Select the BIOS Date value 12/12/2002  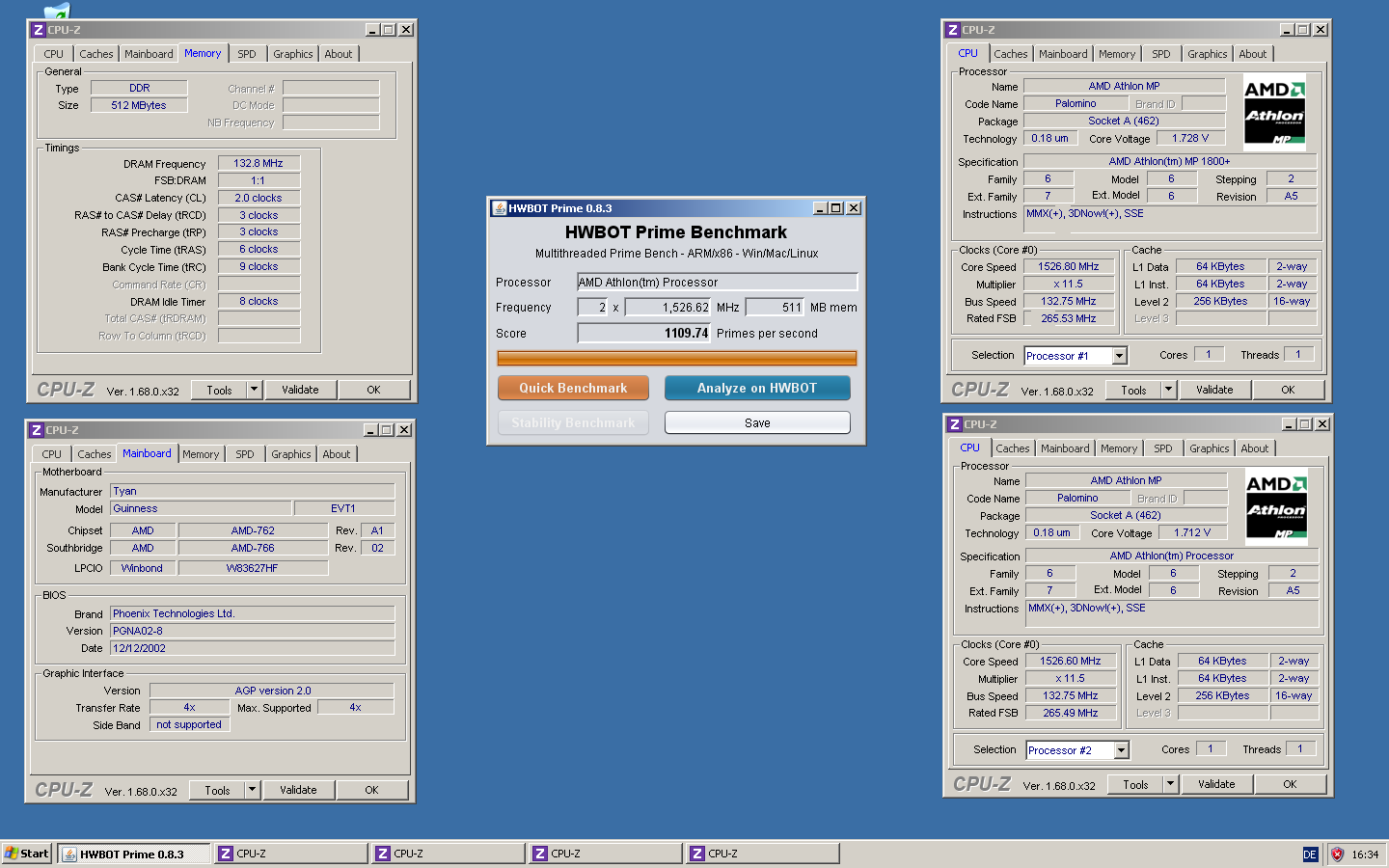252,648
